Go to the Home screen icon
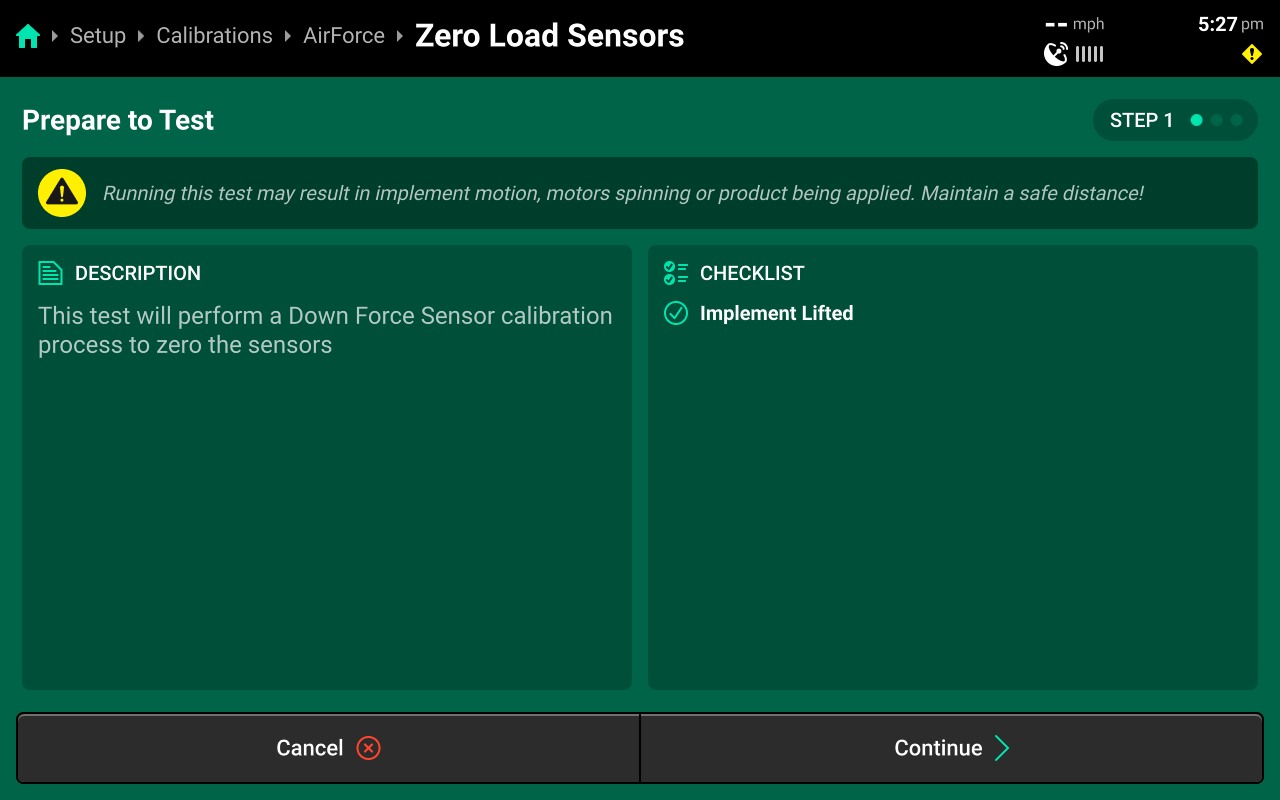1280x800 pixels. [x=28, y=37]
